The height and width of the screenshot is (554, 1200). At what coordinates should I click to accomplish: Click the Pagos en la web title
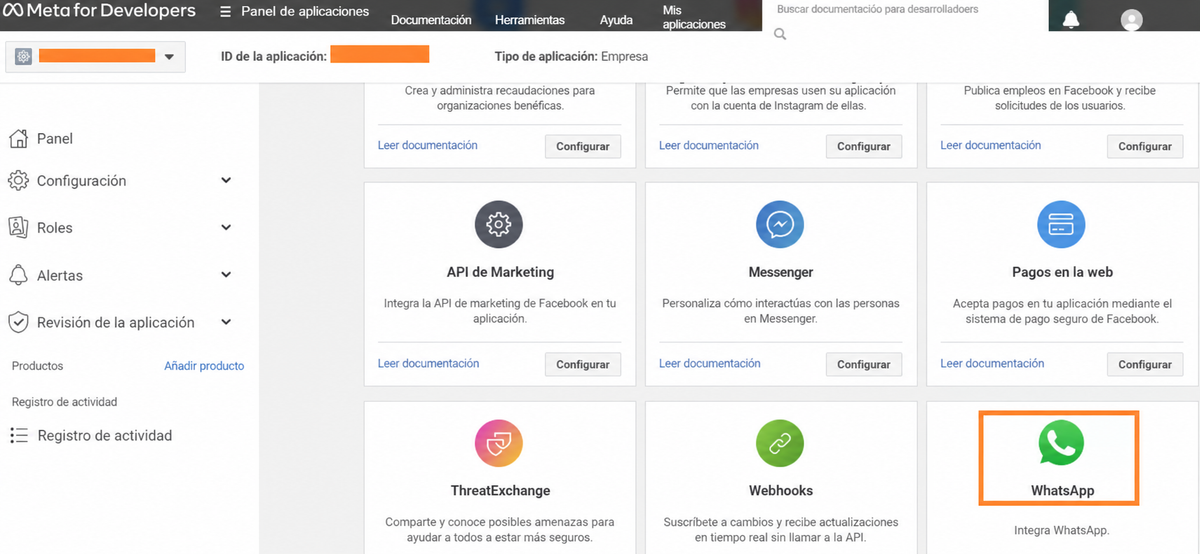tap(1062, 272)
